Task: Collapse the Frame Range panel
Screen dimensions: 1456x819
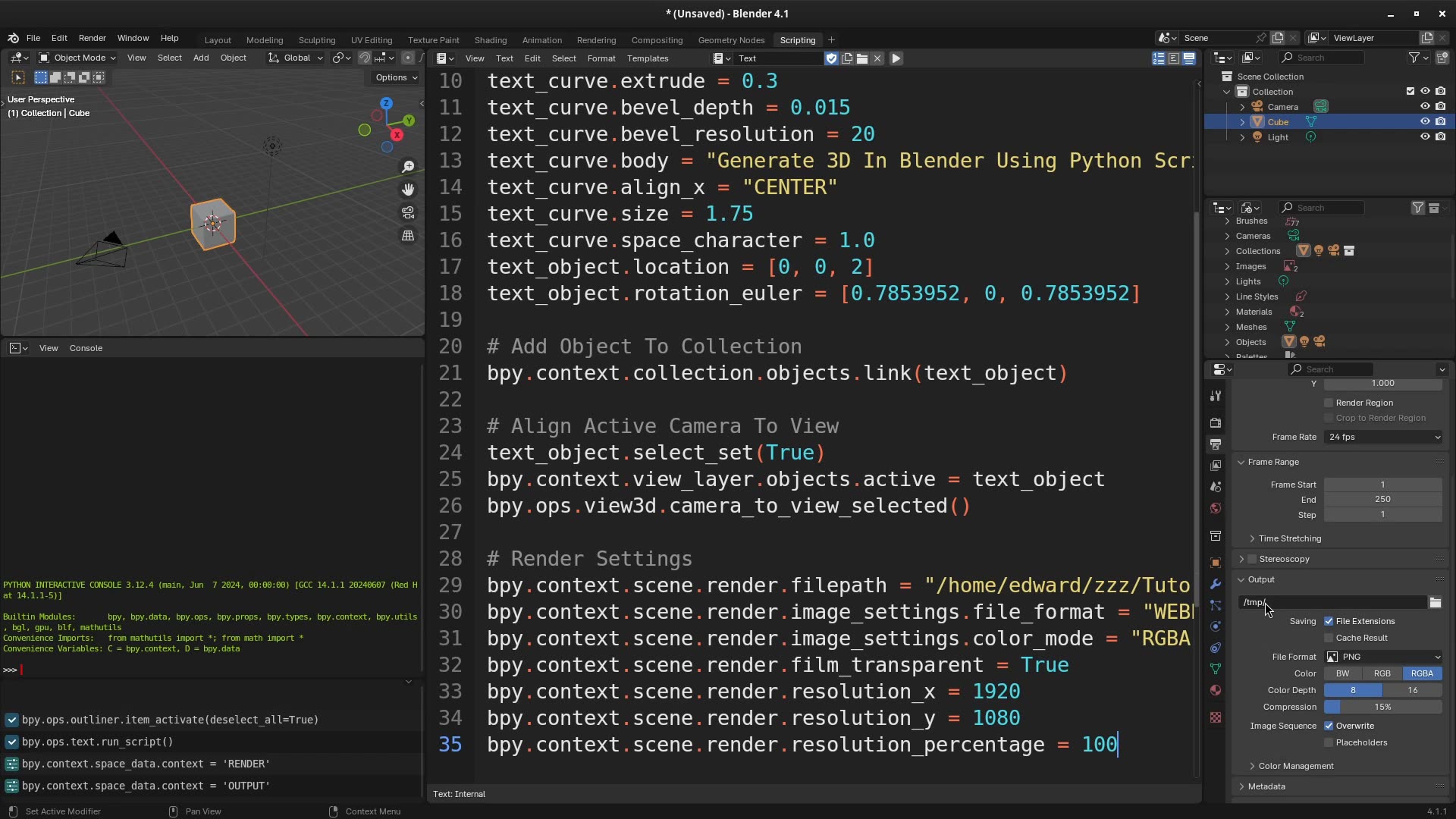Action: (x=1241, y=462)
